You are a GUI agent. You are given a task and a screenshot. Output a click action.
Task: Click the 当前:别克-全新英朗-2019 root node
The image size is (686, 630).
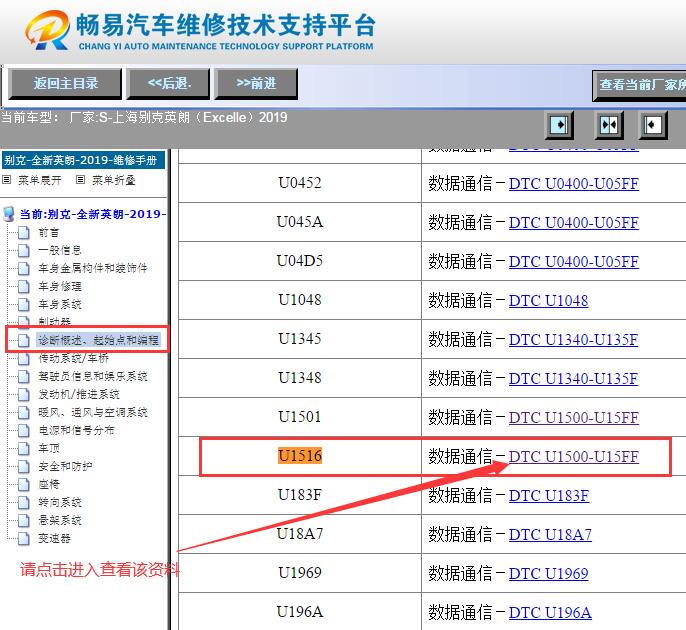[93, 214]
